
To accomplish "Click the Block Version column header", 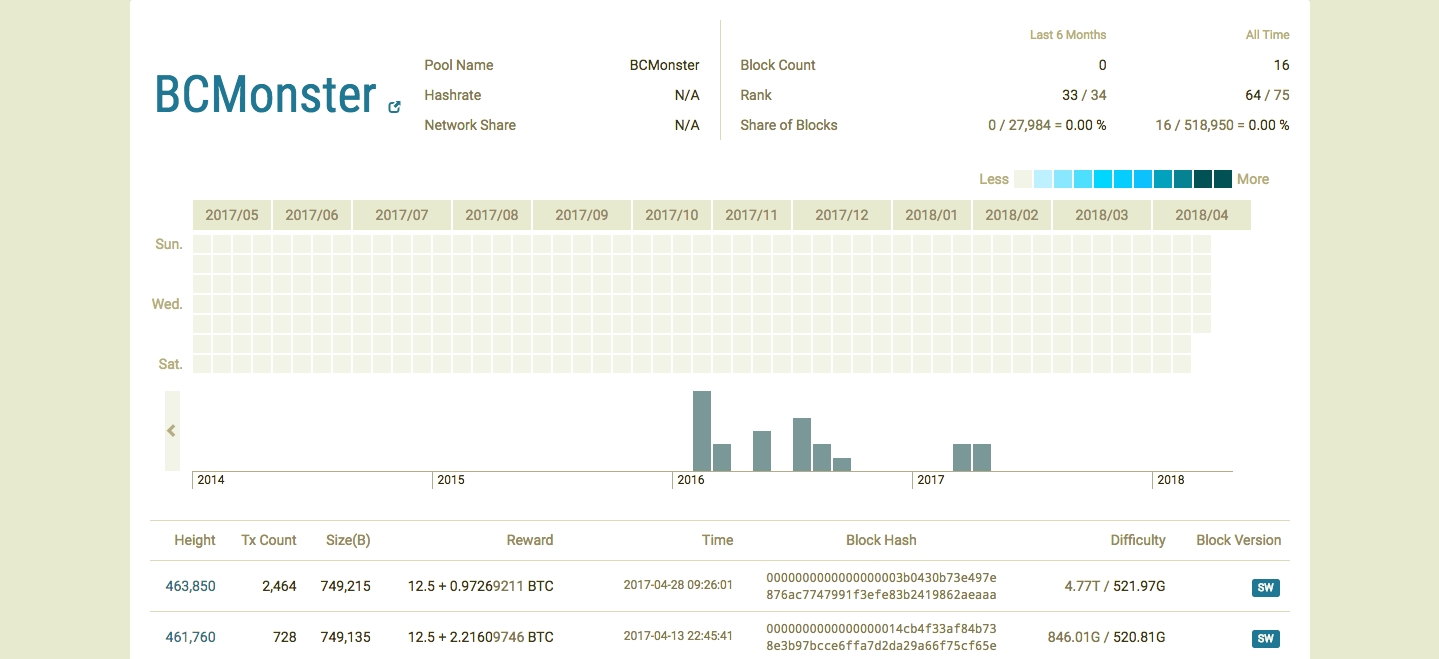I will pyautogui.click(x=1239, y=540).
